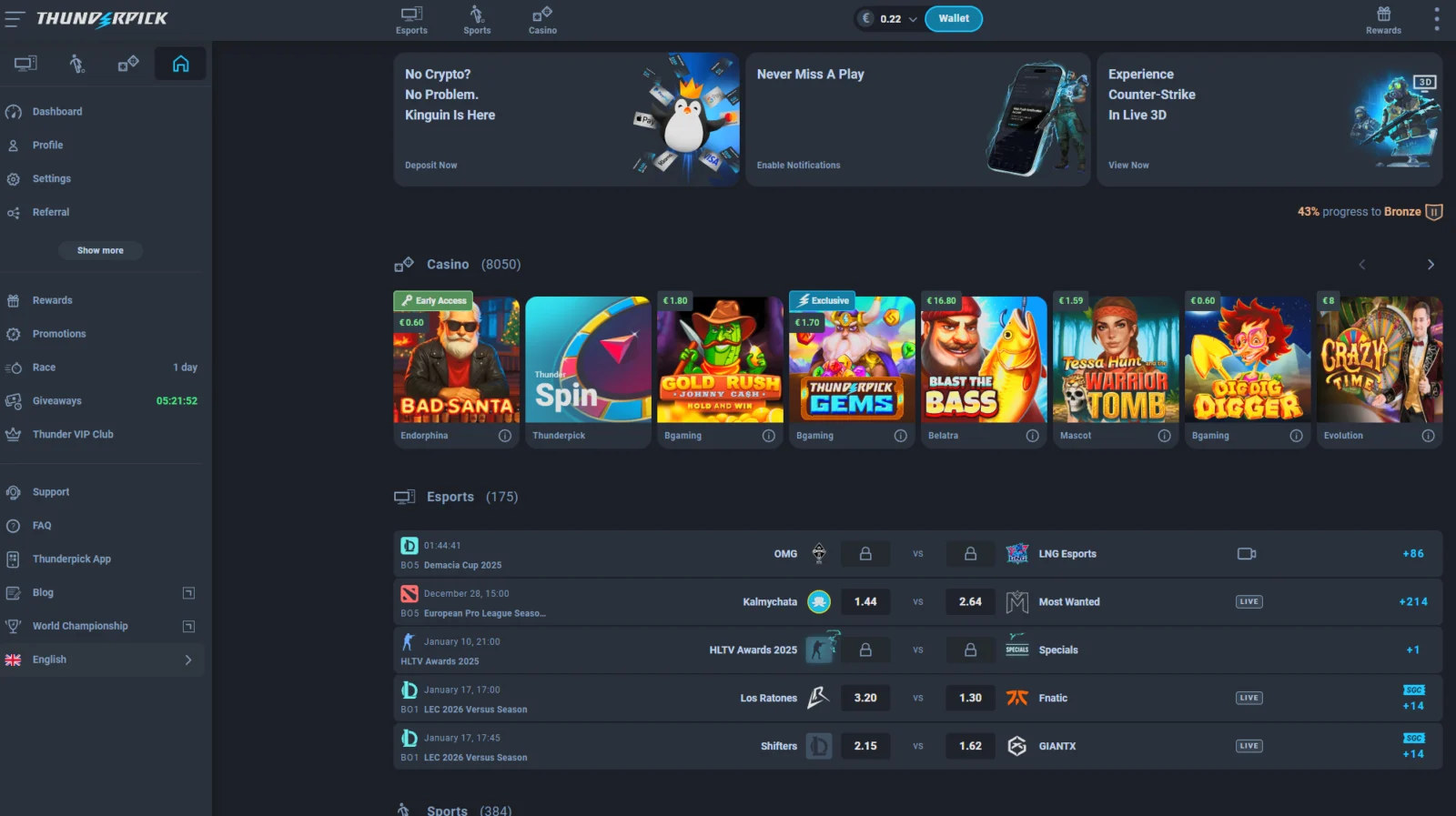The height and width of the screenshot is (816, 1456).
Task: Open Esports from the top navigation
Action: click(x=411, y=20)
